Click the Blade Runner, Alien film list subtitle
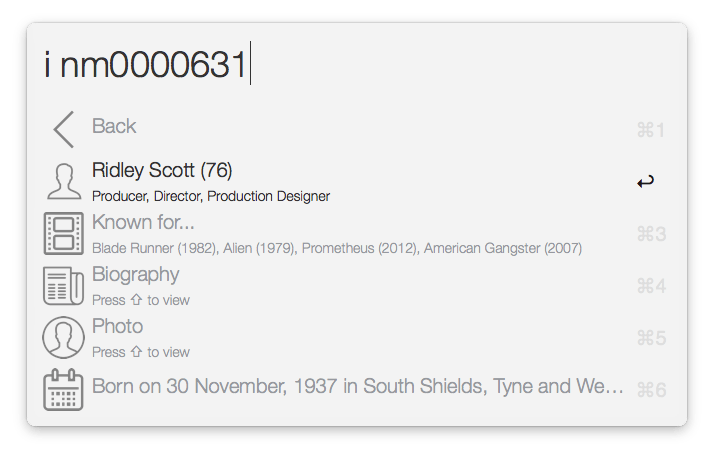Viewport: 714px width, 457px height. coord(336,248)
